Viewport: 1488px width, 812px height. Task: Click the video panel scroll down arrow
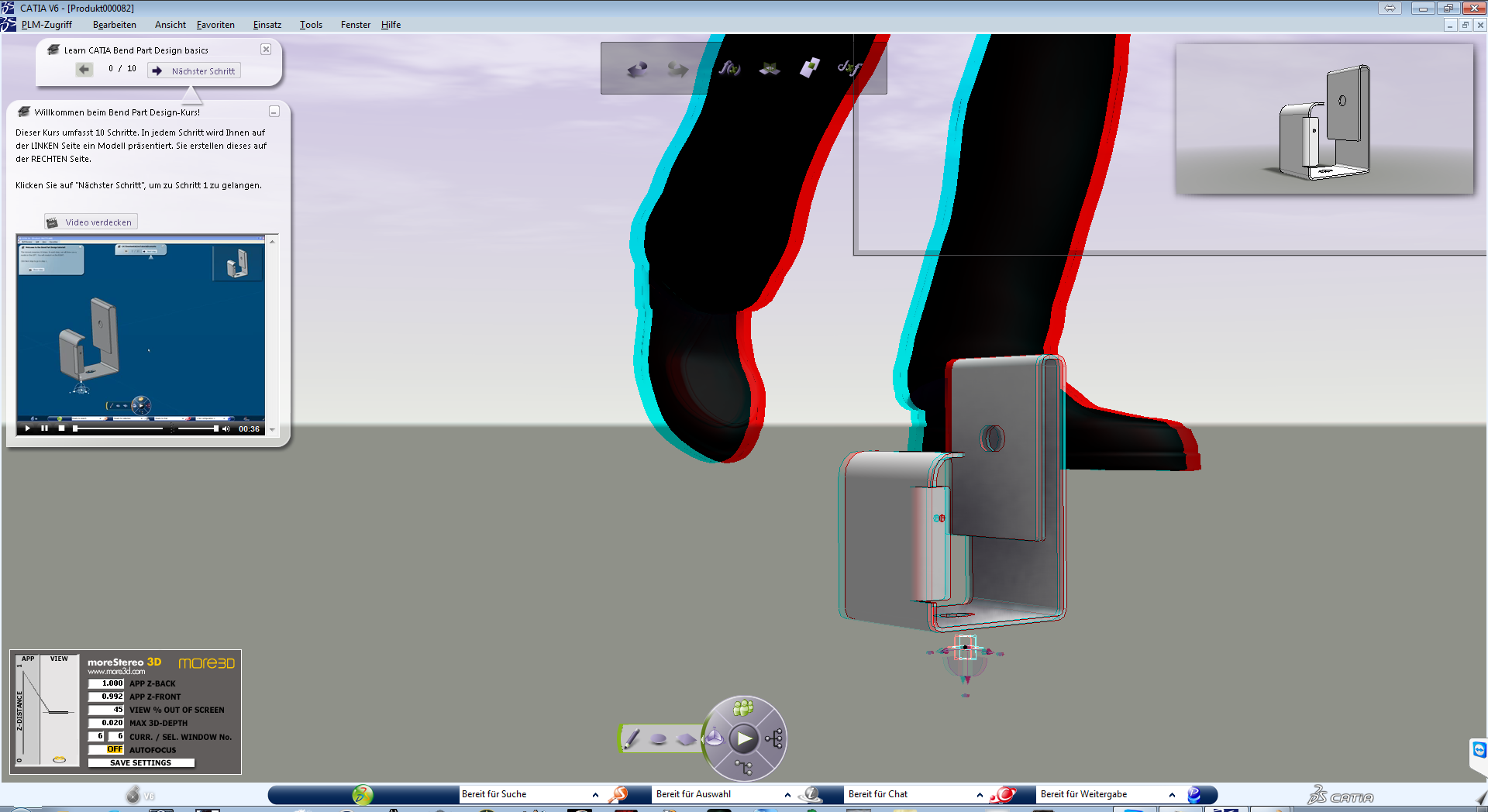click(272, 429)
